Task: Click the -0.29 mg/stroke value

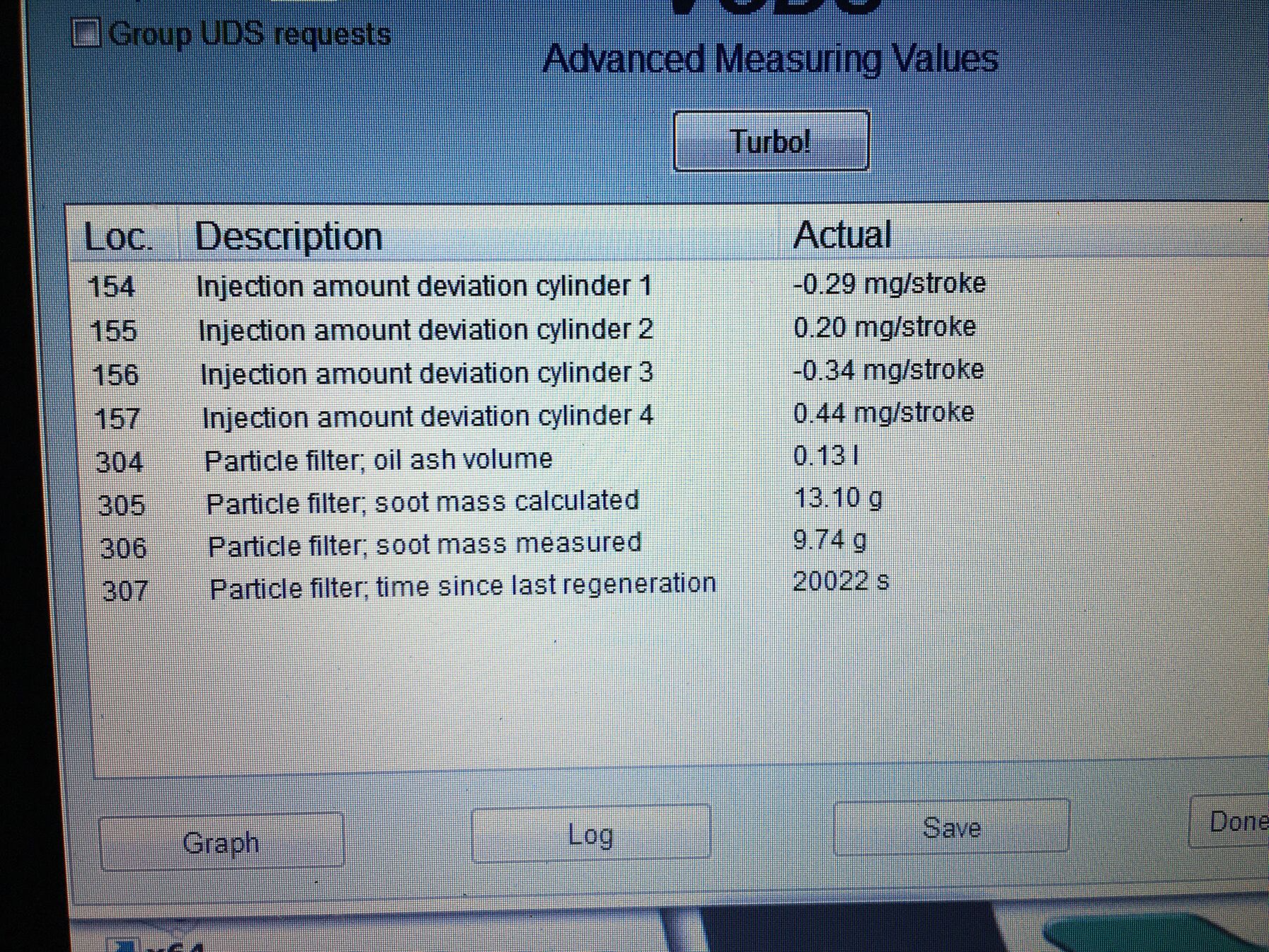Action: tap(889, 284)
